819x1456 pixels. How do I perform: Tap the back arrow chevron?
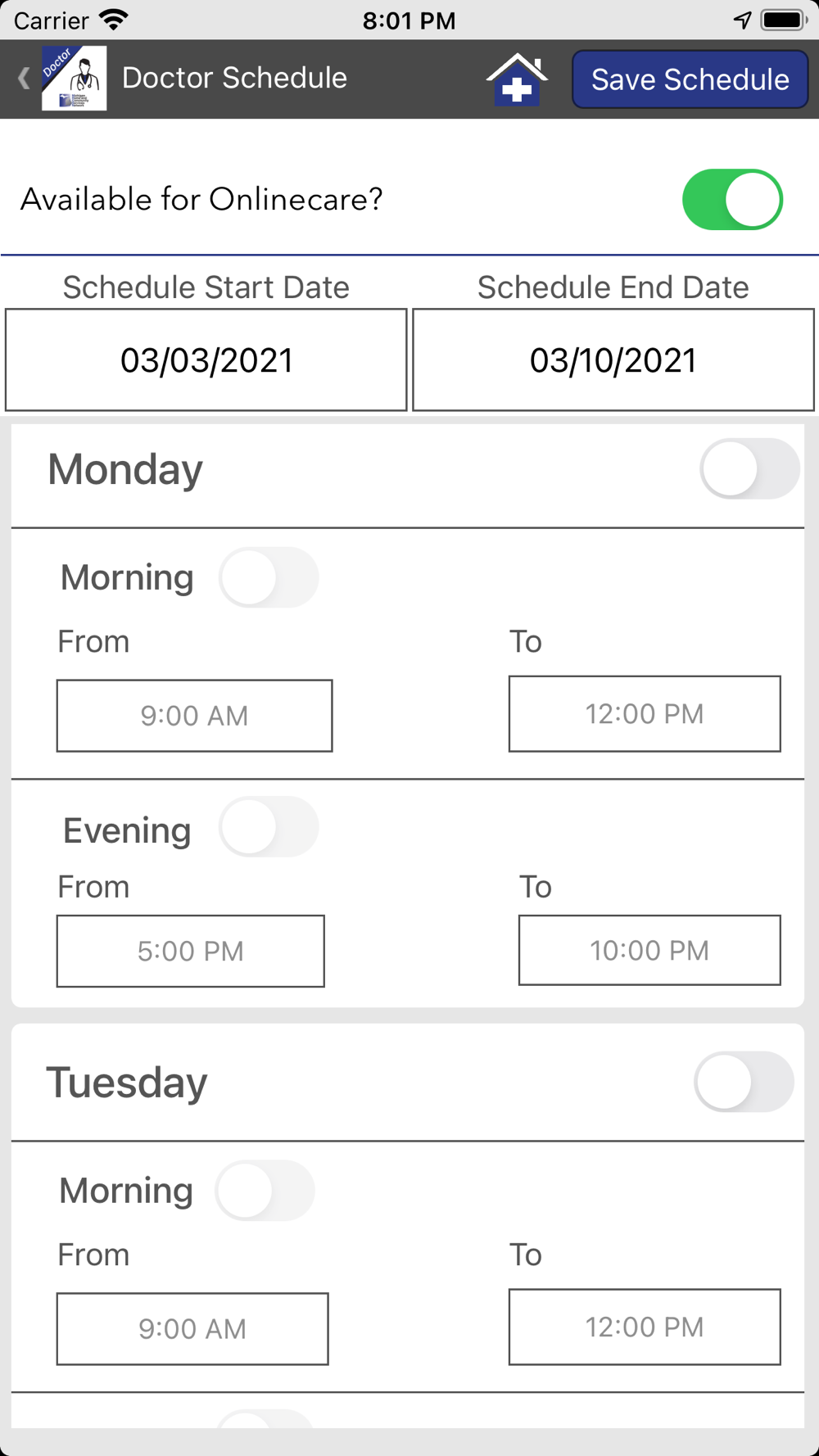coord(24,79)
